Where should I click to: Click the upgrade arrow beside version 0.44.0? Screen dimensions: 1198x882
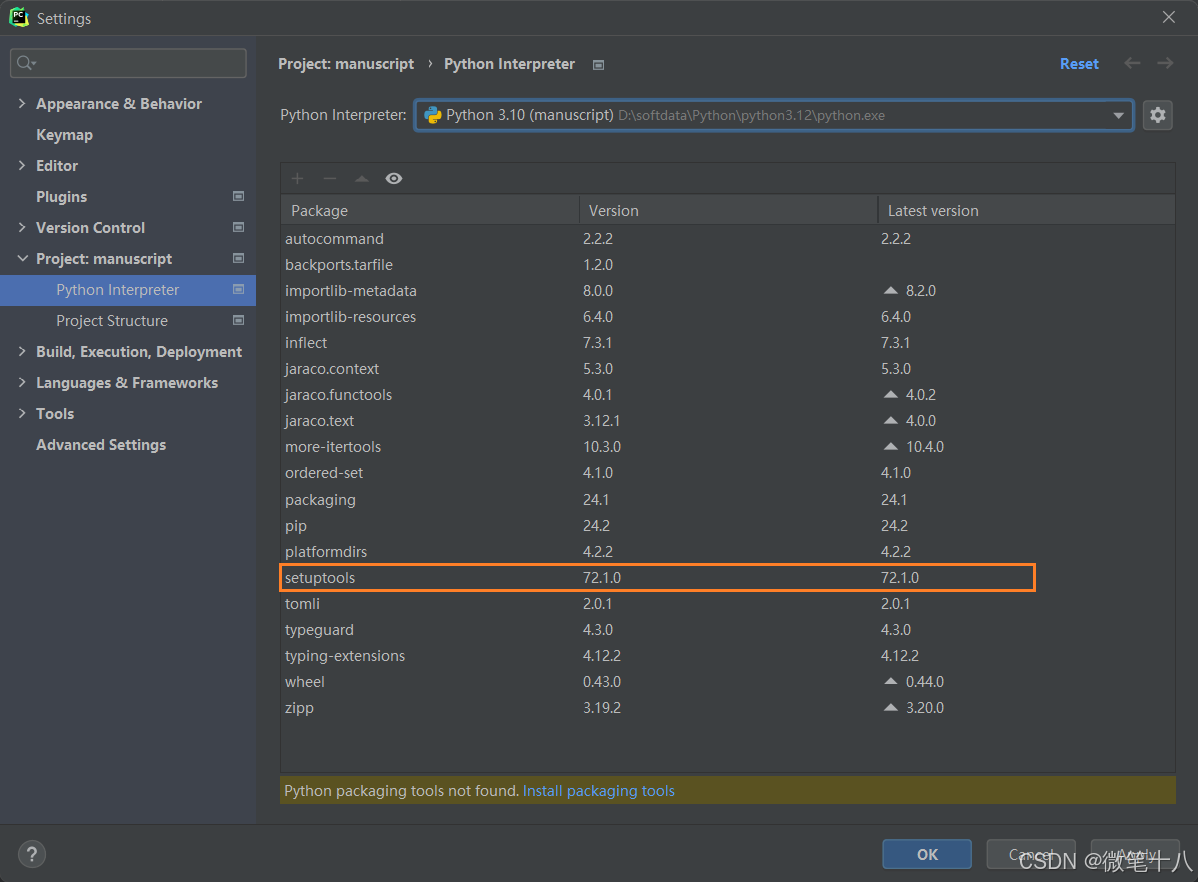coord(890,681)
